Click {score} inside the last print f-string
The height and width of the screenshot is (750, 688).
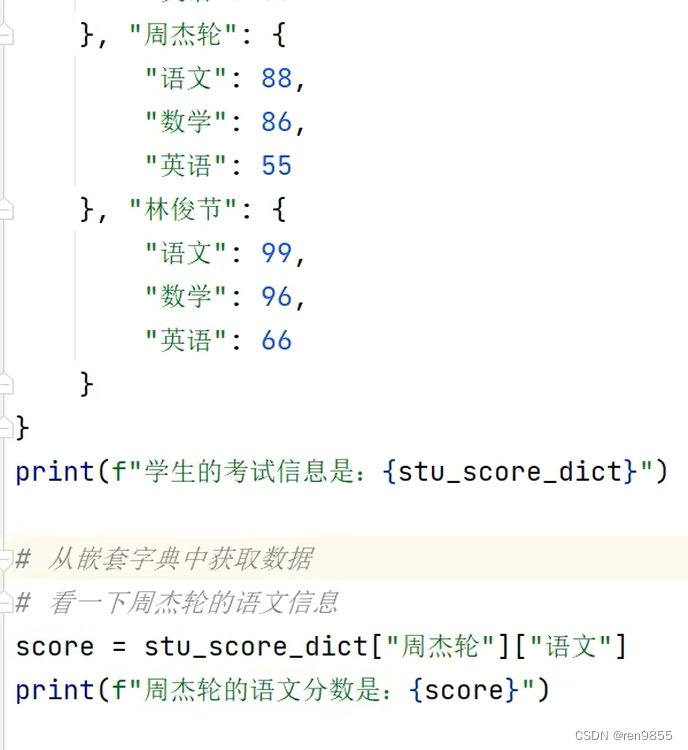click(464, 691)
